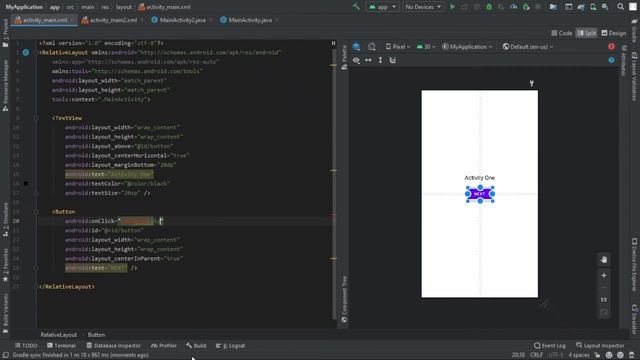This screenshot has width=640, height=360.
Task: Switch to Split view mode
Action: click(587, 33)
